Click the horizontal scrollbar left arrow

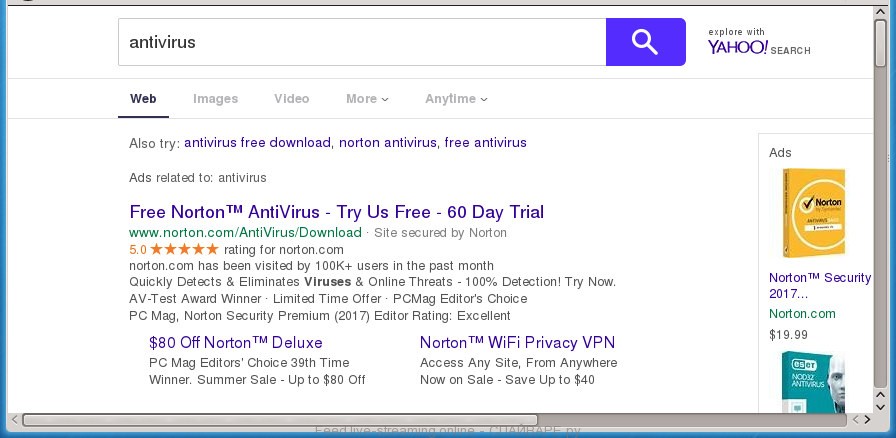coord(15,420)
